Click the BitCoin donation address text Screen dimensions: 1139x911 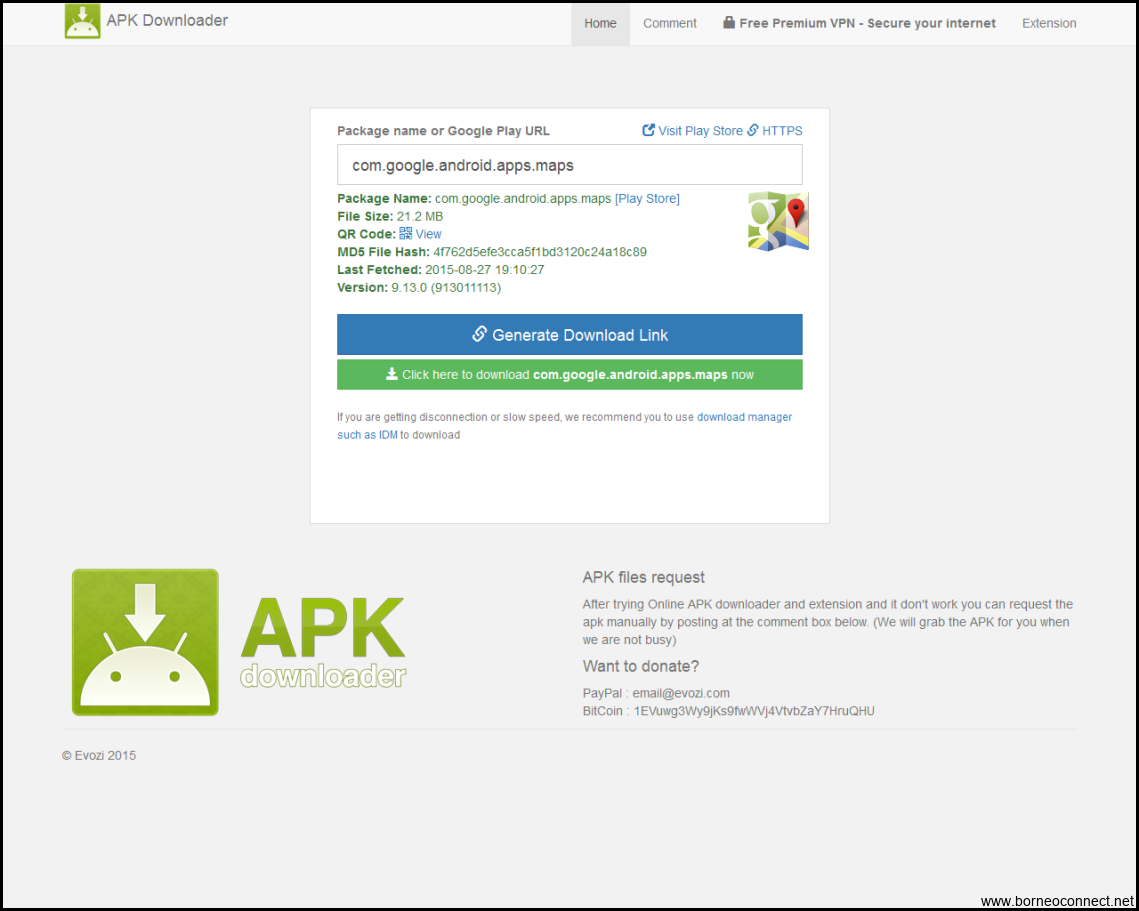754,711
